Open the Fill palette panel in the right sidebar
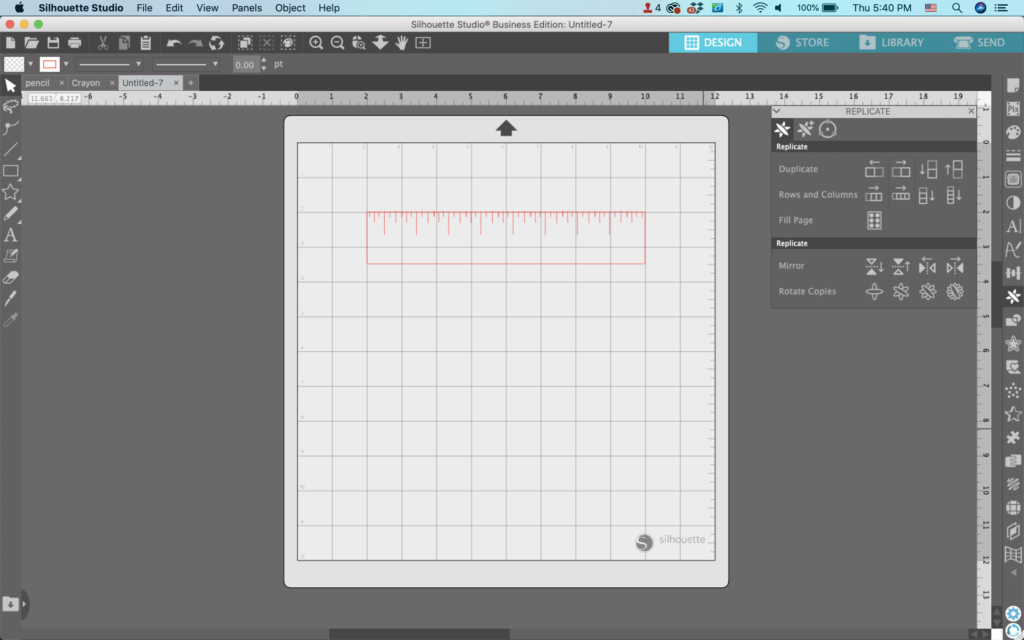The height and width of the screenshot is (640, 1024). [x=1013, y=132]
